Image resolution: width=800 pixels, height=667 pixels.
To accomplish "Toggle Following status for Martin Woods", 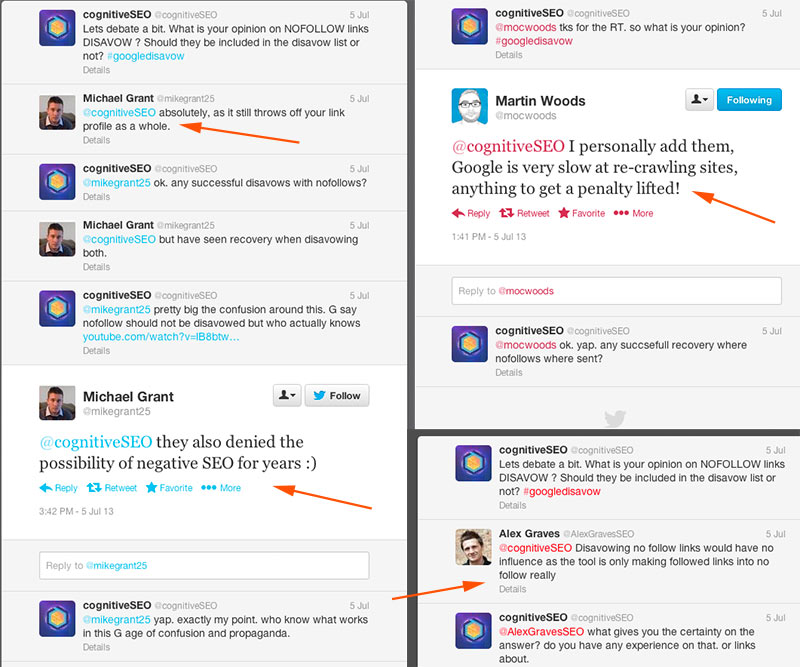I will tap(749, 100).
